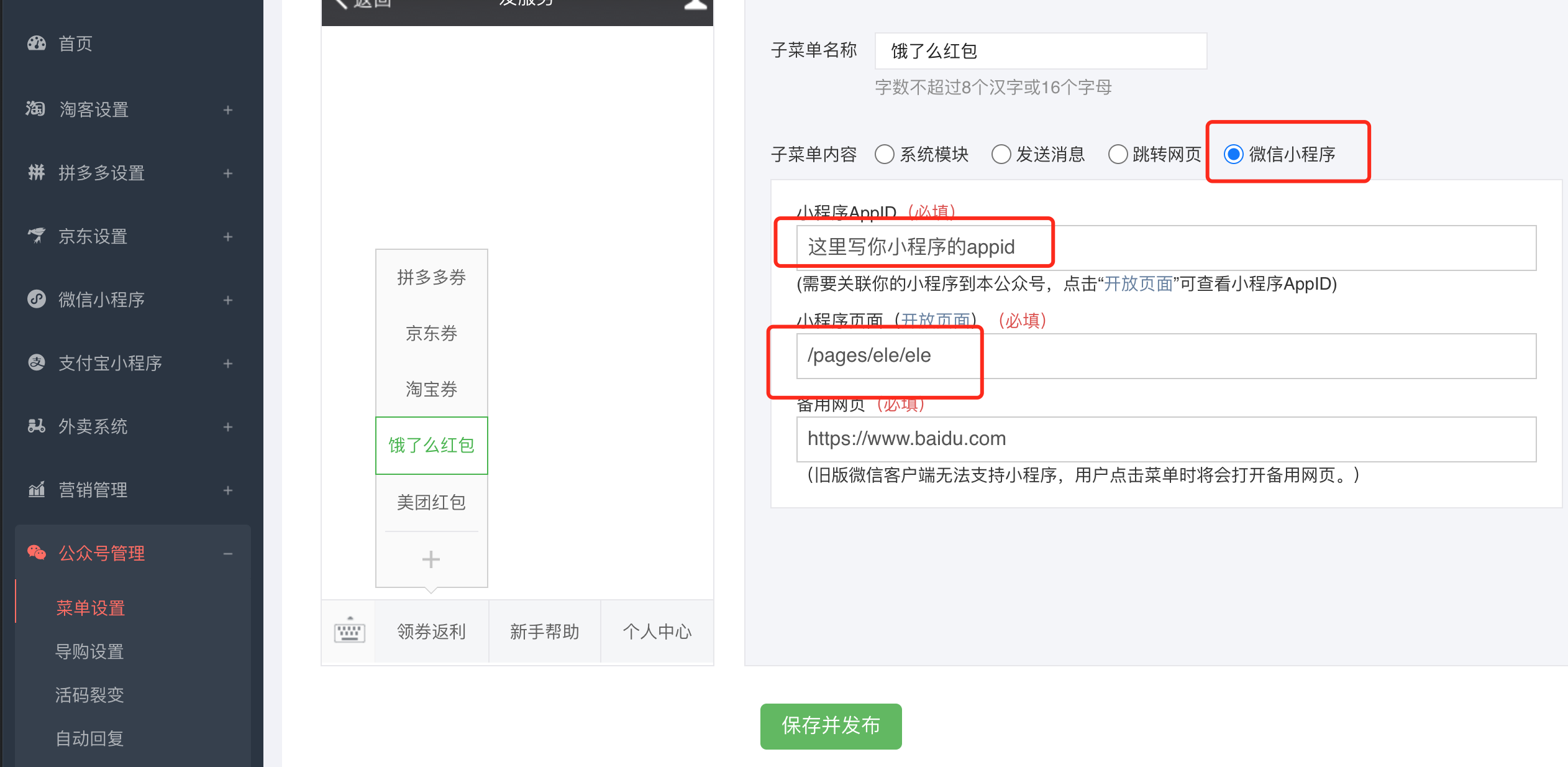Select 拼多多券 submenu entry

point(431,277)
